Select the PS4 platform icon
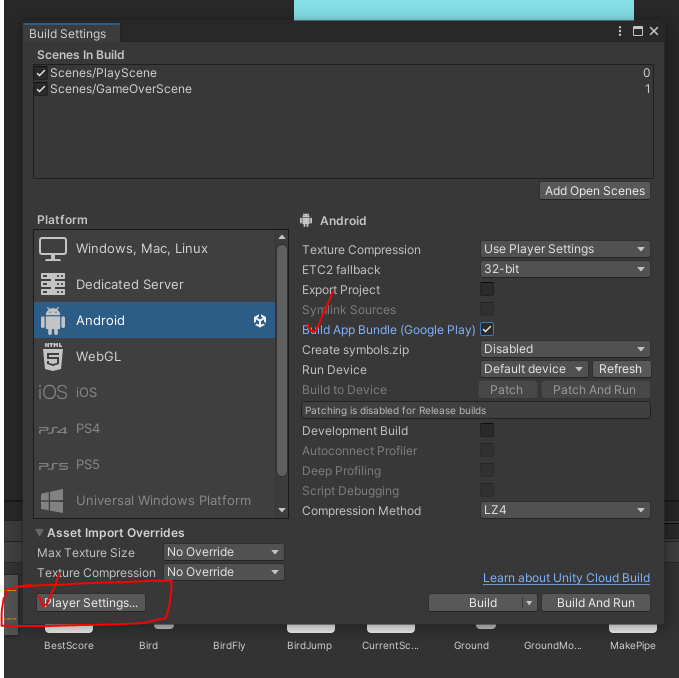The height and width of the screenshot is (678, 679). point(53,429)
